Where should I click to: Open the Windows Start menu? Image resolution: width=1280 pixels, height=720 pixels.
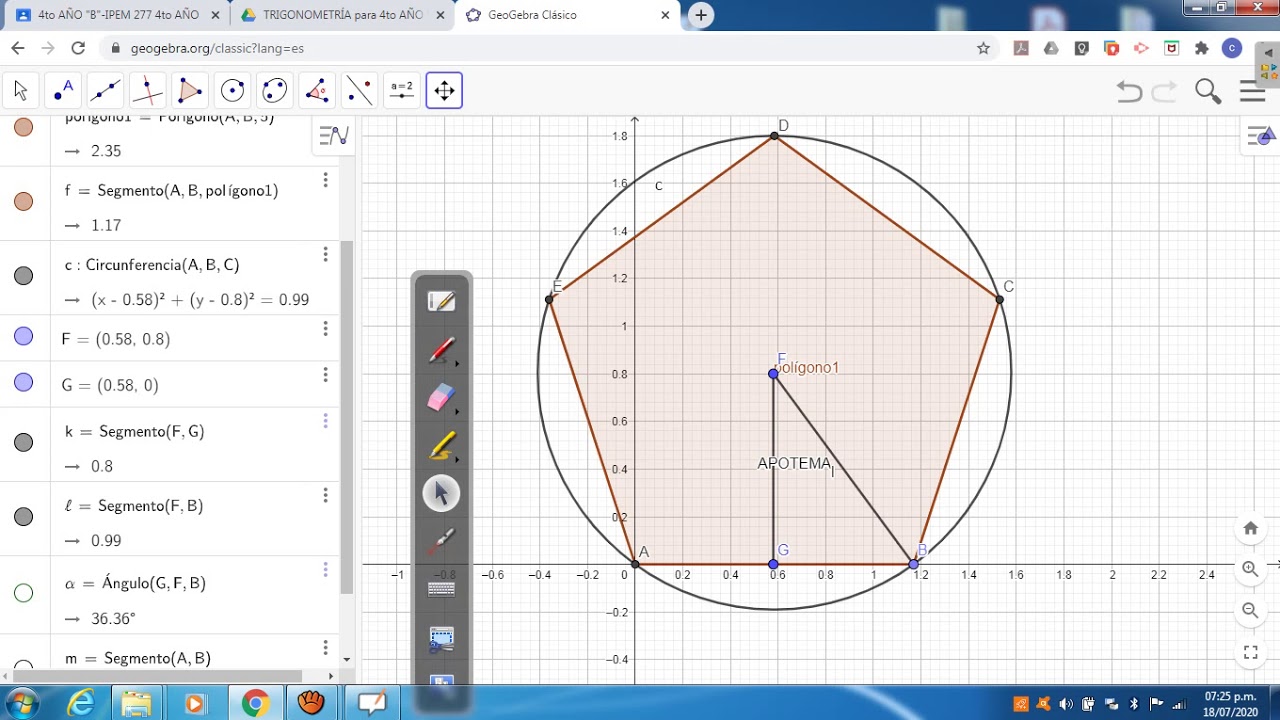20,704
